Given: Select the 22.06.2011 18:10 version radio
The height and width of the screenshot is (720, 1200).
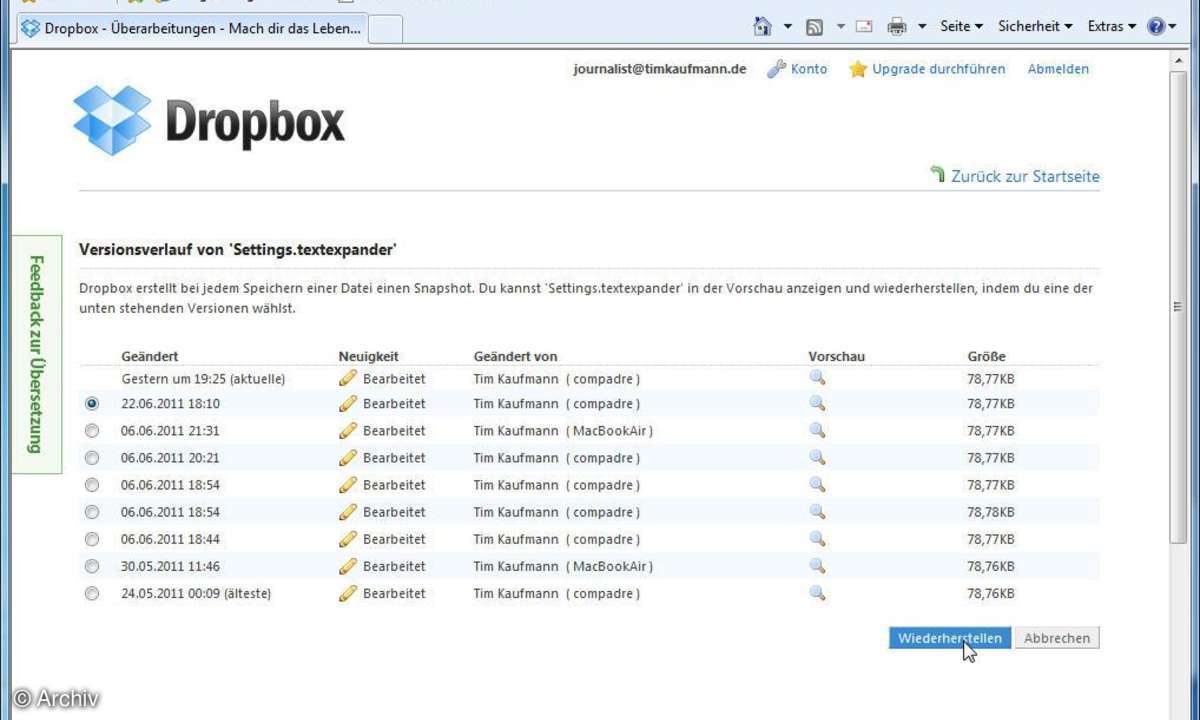Looking at the screenshot, I should [x=92, y=404].
